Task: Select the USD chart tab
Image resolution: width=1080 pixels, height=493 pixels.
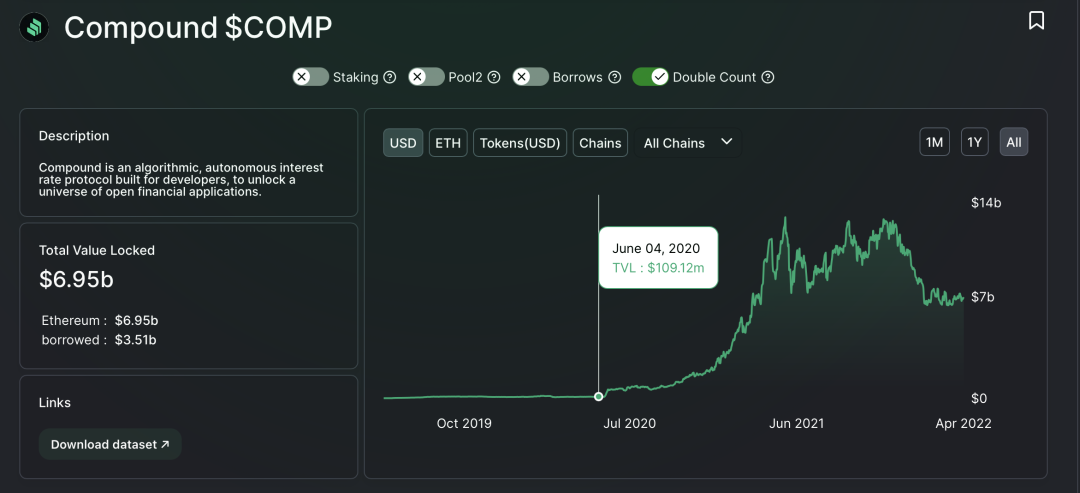Action: [403, 143]
